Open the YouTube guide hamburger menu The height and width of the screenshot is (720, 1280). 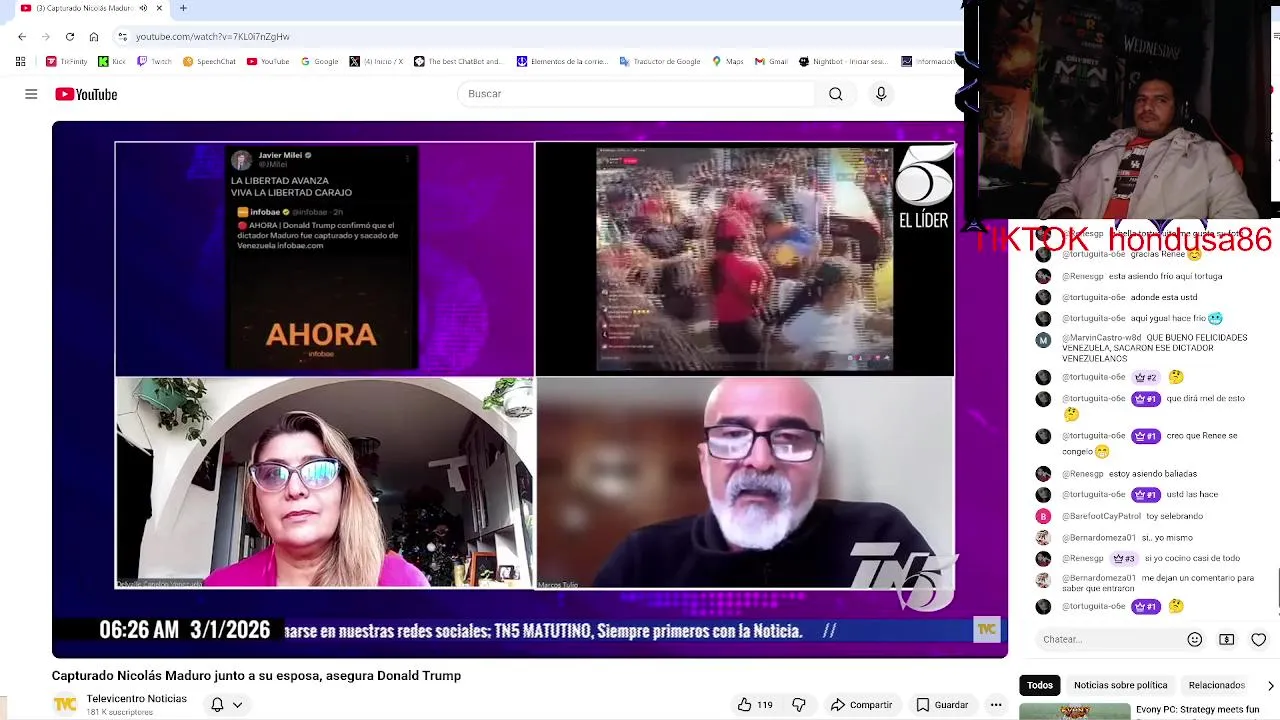31,94
